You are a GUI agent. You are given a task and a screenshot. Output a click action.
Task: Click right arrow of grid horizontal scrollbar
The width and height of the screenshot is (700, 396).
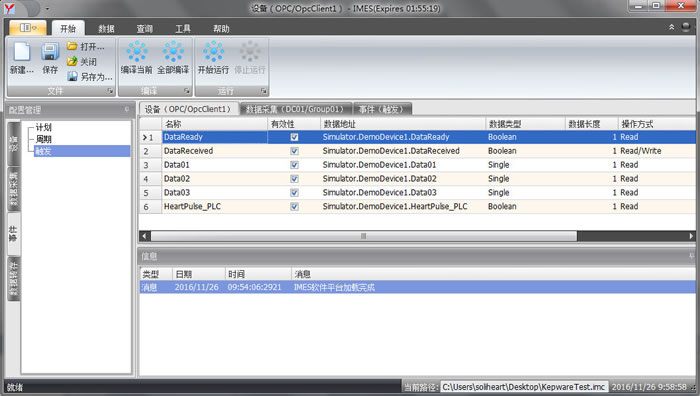click(691, 236)
